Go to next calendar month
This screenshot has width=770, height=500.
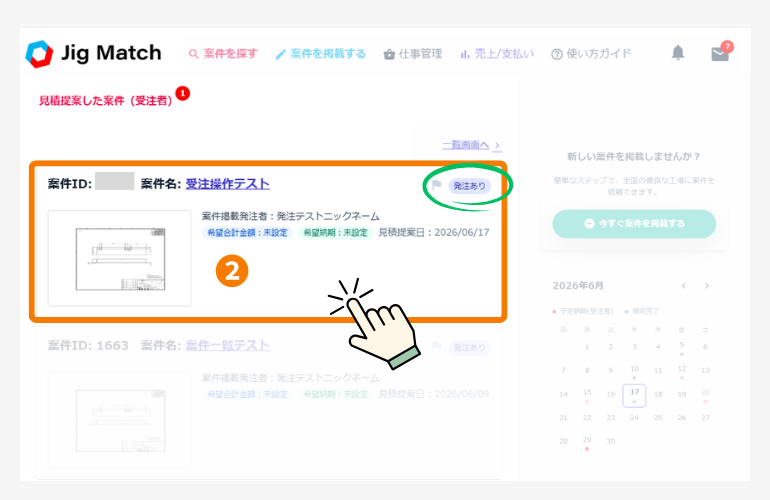(x=707, y=286)
